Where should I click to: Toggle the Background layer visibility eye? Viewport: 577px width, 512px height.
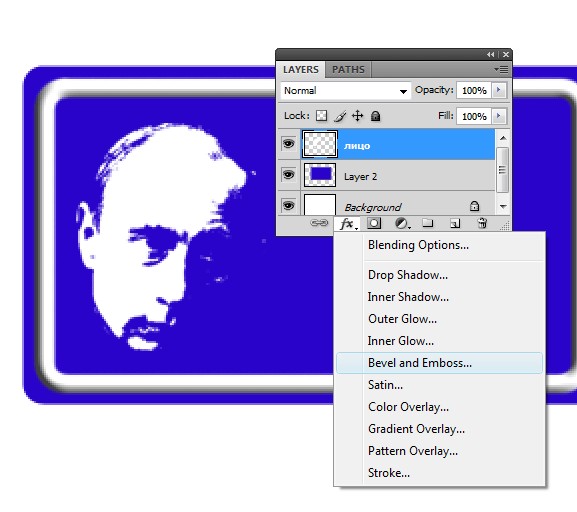point(288,205)
